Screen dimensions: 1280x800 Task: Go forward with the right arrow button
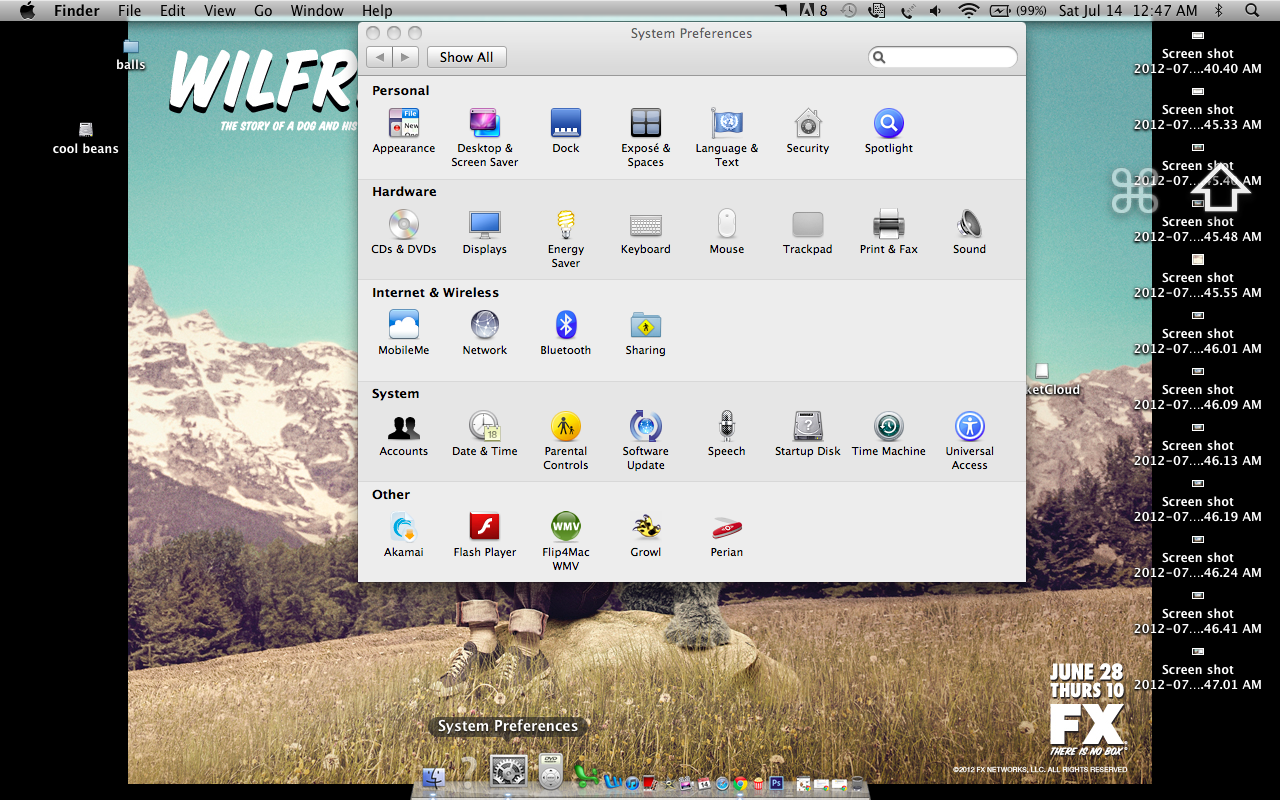(406, 57)
